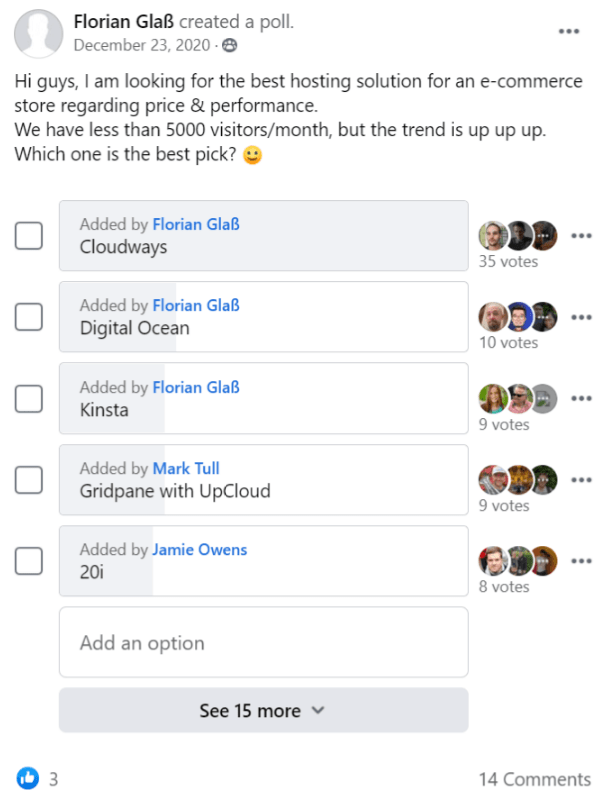Open options menu for Digital Ocean option
Screen dimensions: 604x800
581,317
